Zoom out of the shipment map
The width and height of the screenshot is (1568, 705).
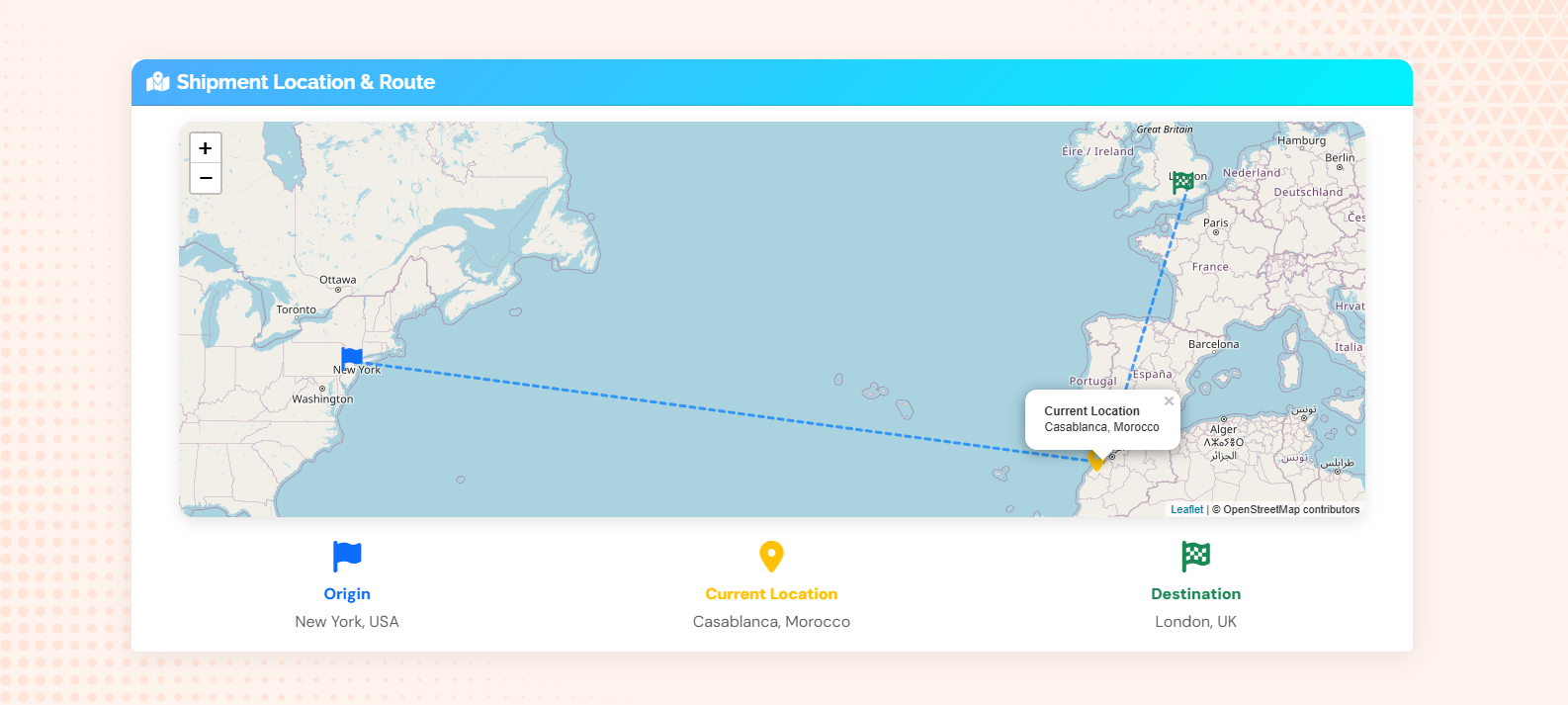[206, 178]
